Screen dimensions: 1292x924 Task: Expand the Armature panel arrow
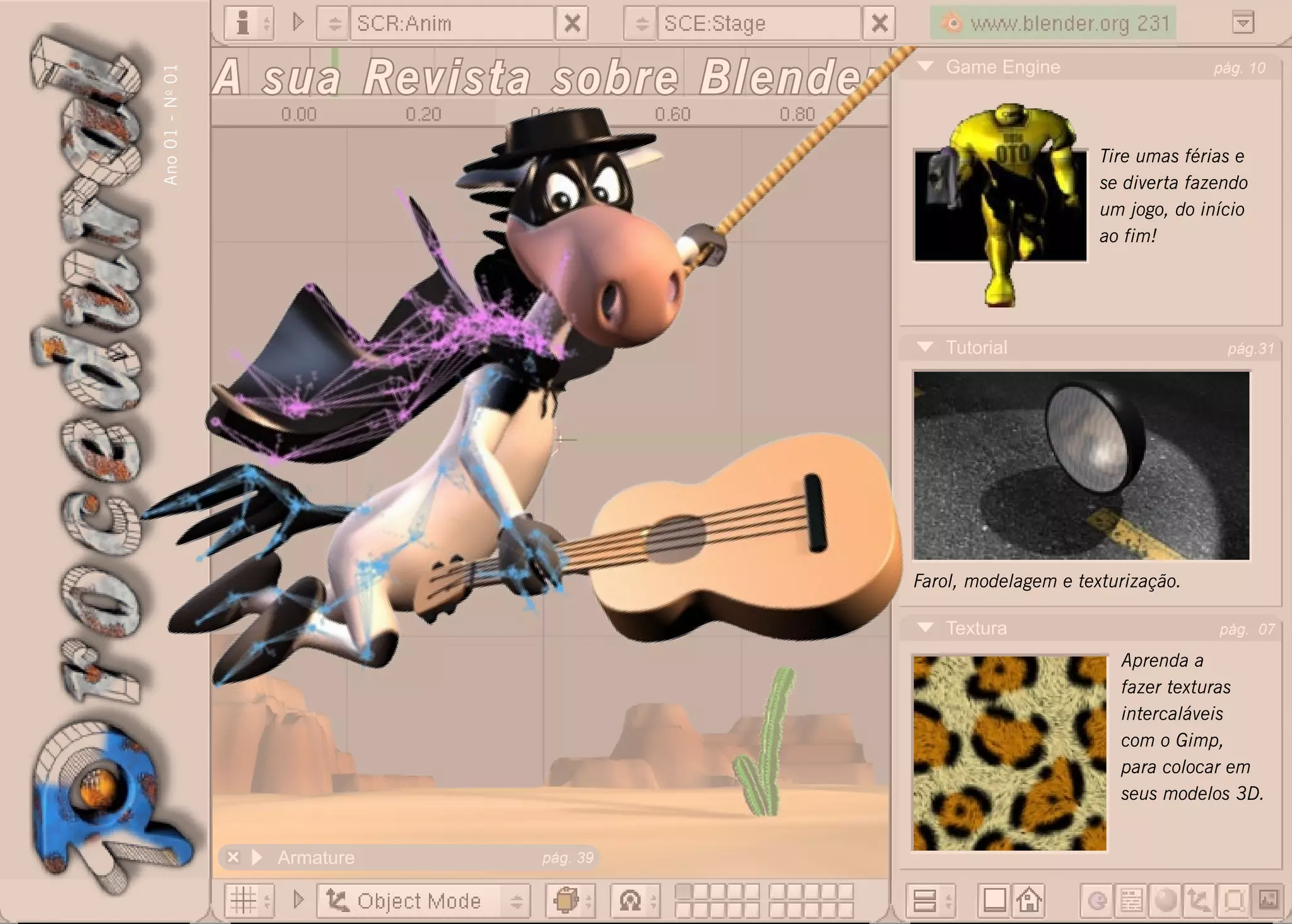256,857
